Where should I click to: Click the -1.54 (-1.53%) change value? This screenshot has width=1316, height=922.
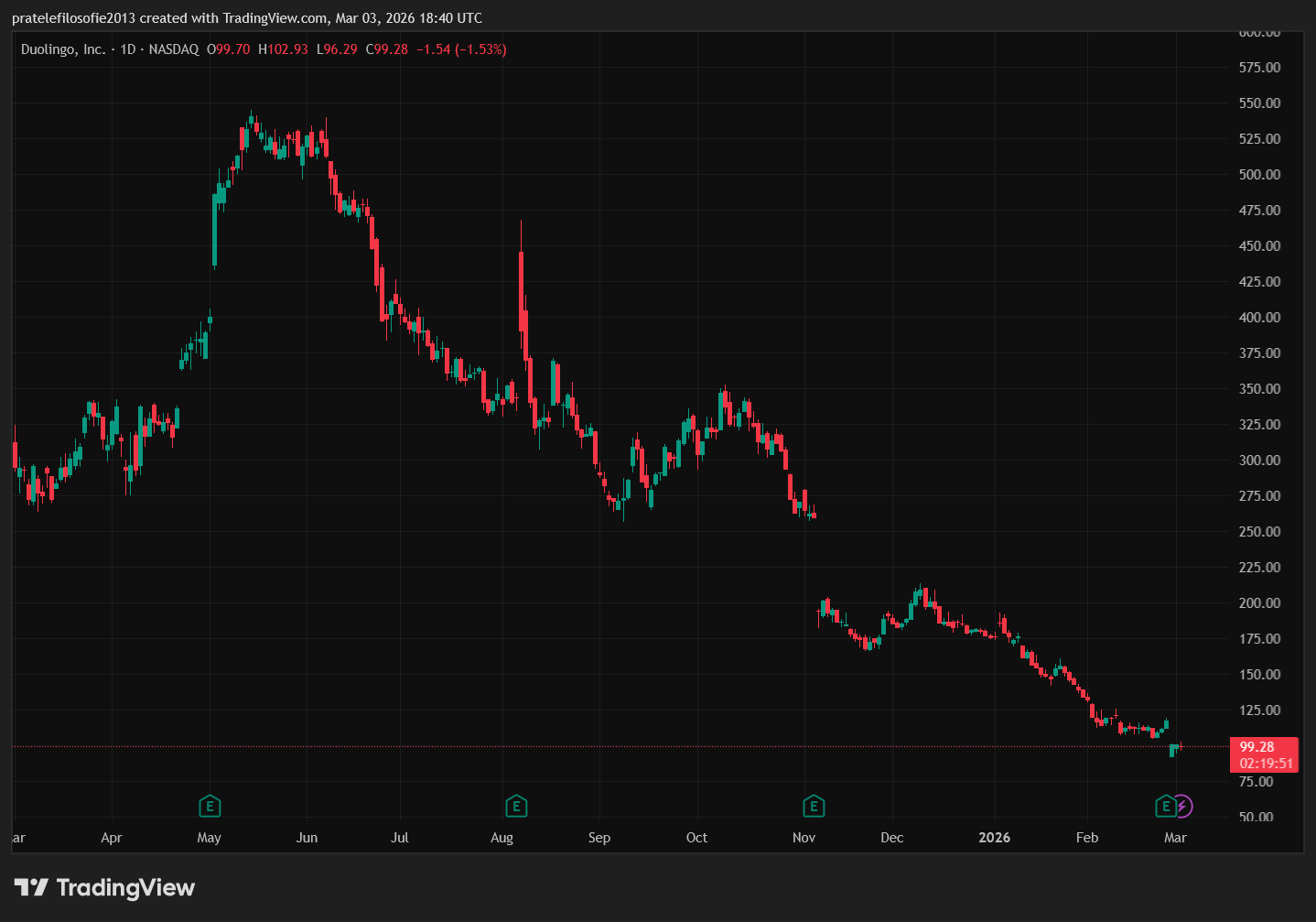[461, 49]
